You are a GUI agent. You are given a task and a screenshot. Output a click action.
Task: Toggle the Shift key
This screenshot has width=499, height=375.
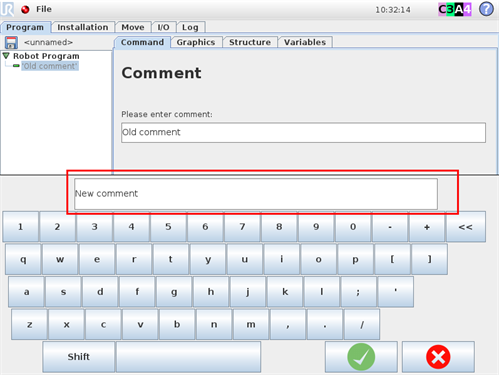(x=79, y=357)
